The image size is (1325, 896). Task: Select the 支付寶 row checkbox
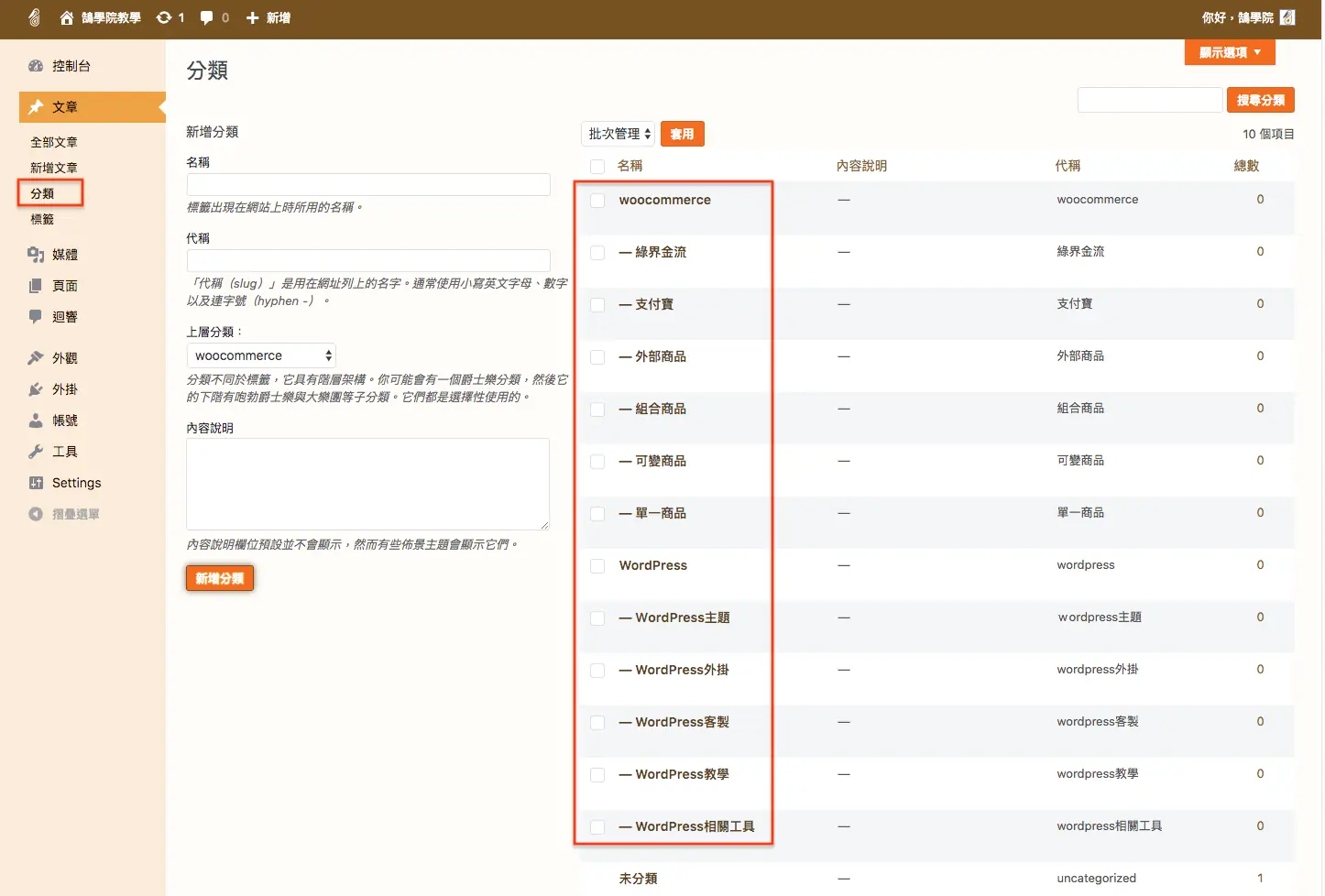(x=597, y=305)
